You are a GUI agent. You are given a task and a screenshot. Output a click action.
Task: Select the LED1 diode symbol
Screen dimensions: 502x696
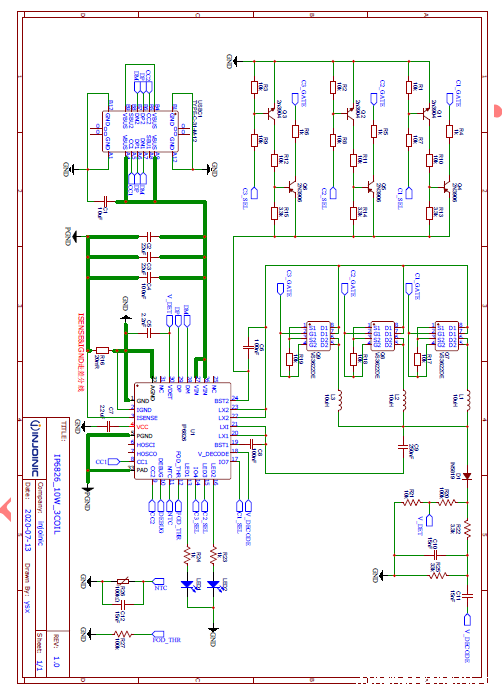pos(187,585)
